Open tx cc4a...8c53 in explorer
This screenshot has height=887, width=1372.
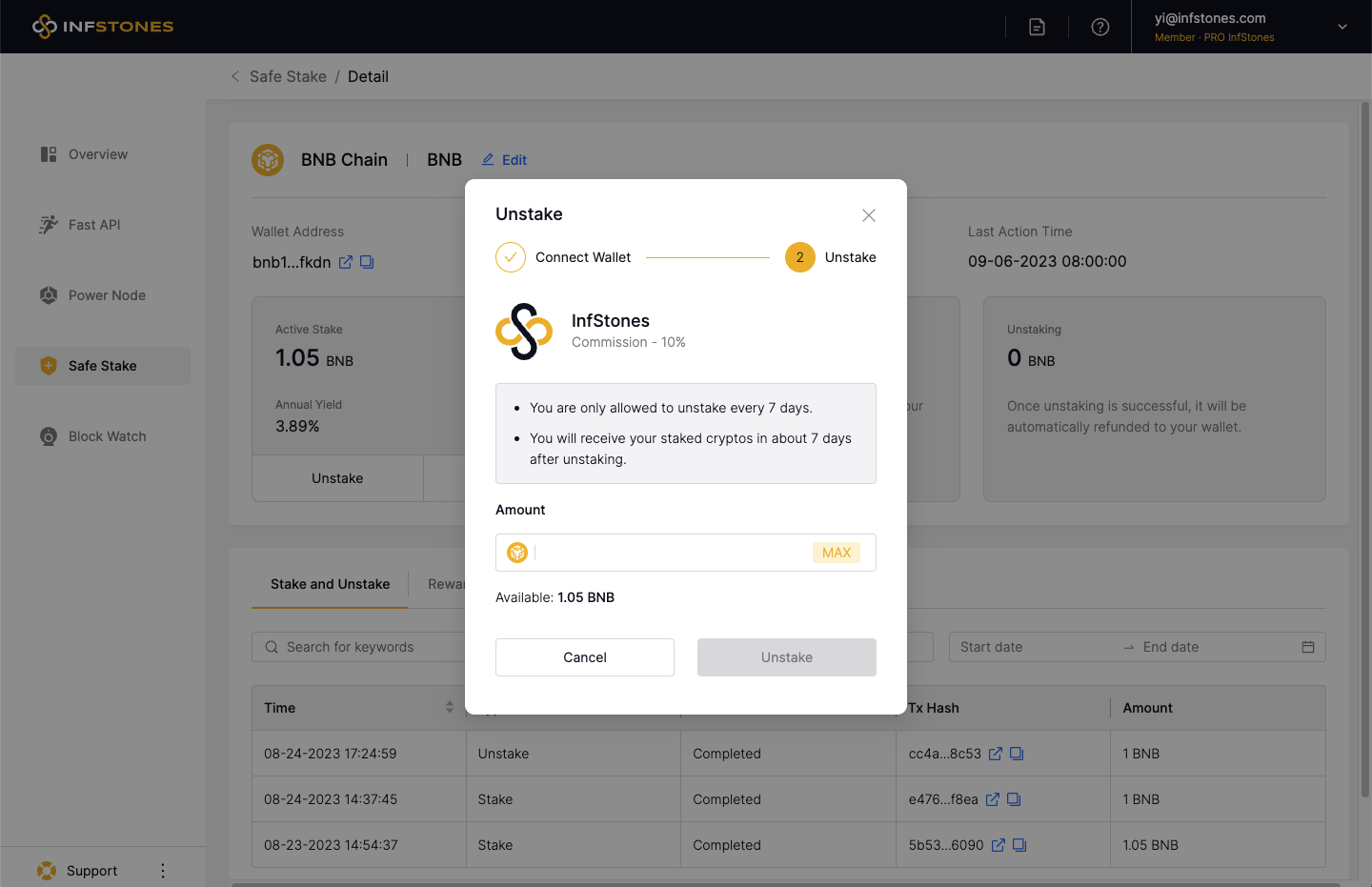(996, 754)
